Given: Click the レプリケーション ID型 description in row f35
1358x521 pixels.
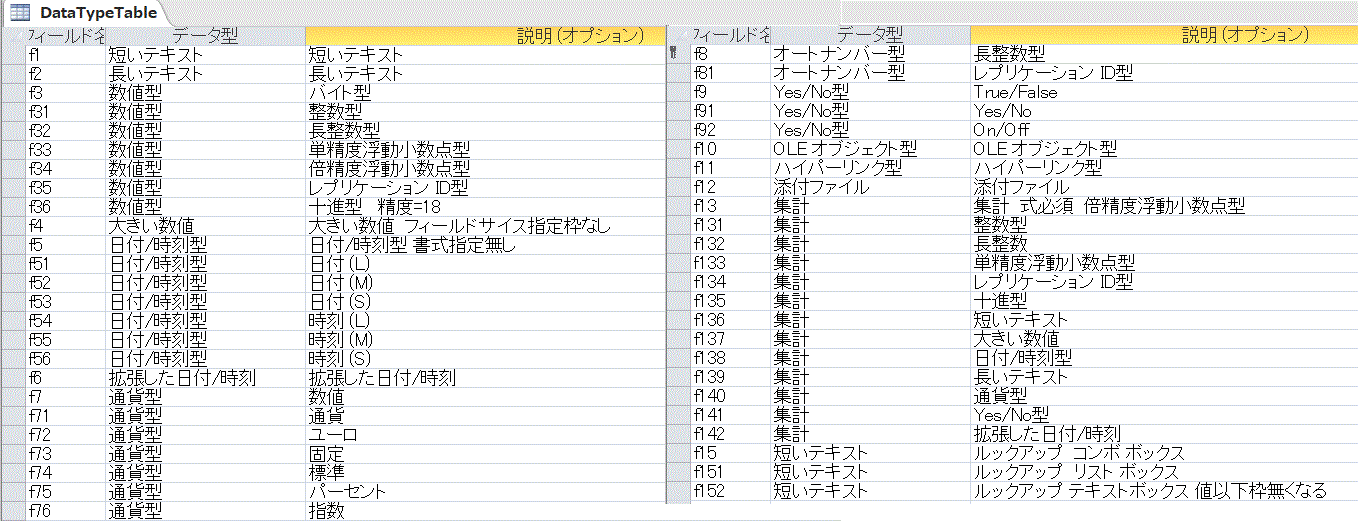Looking at the screenshot, I should pyautogui.click(x=485, y=187).
